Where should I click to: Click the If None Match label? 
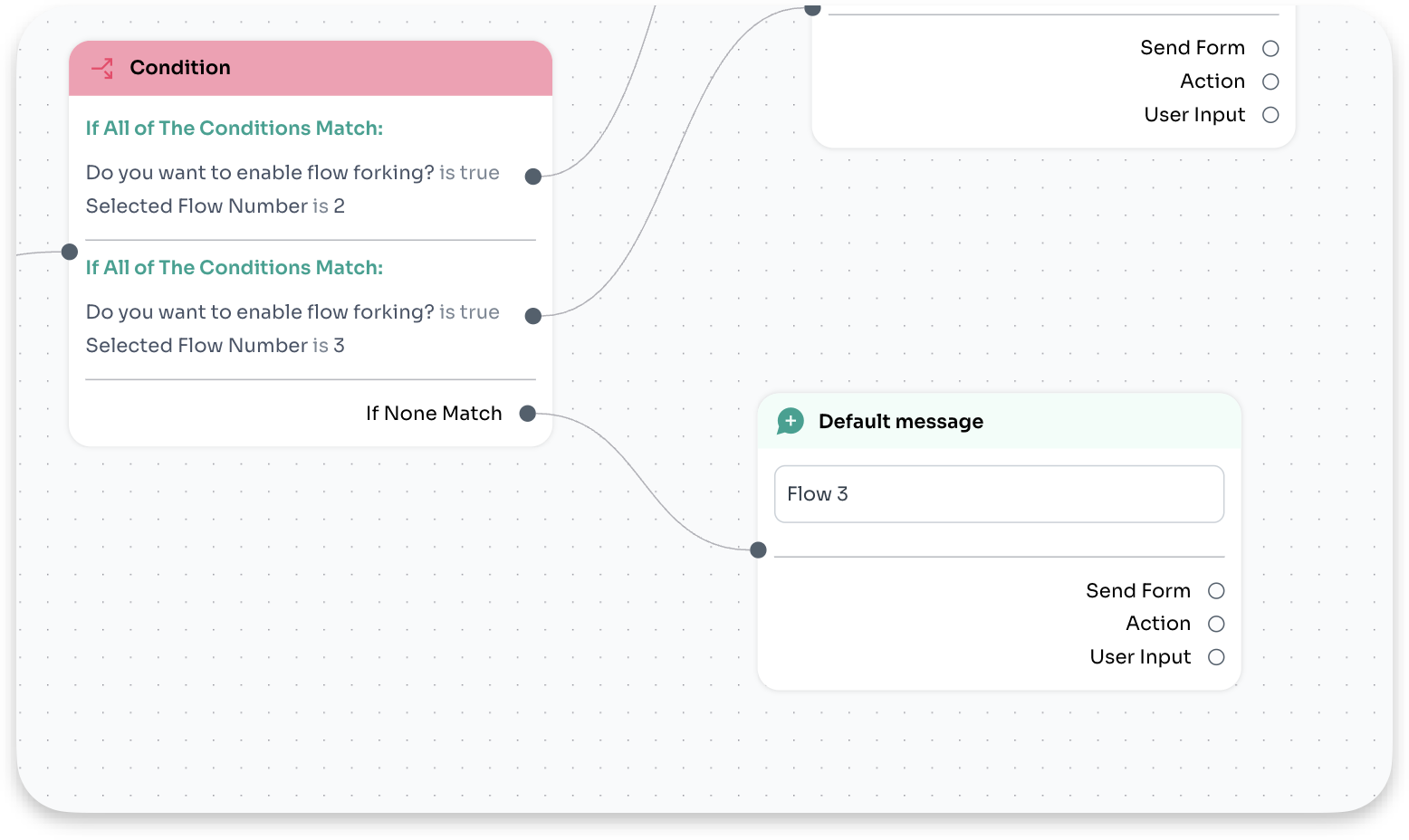tap(434, 414)
